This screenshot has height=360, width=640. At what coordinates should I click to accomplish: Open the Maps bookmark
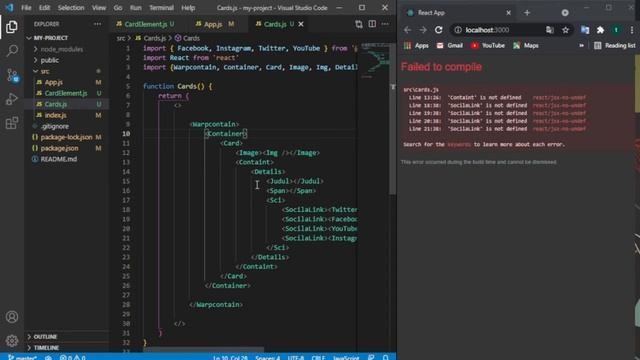(x=526, y=45)
